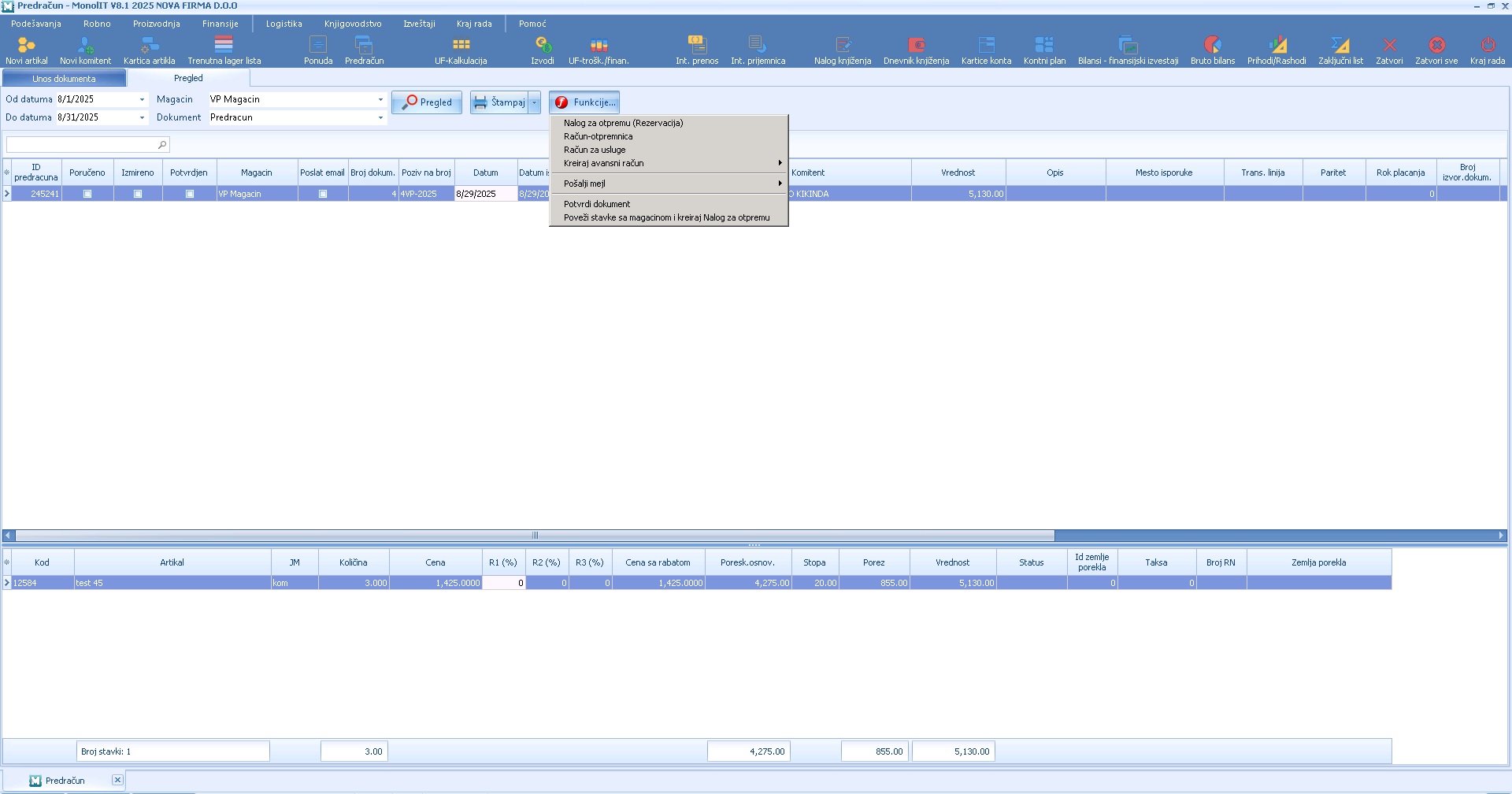Expand the Magacin combo box
1512x794 pixels.
(380, 100)
